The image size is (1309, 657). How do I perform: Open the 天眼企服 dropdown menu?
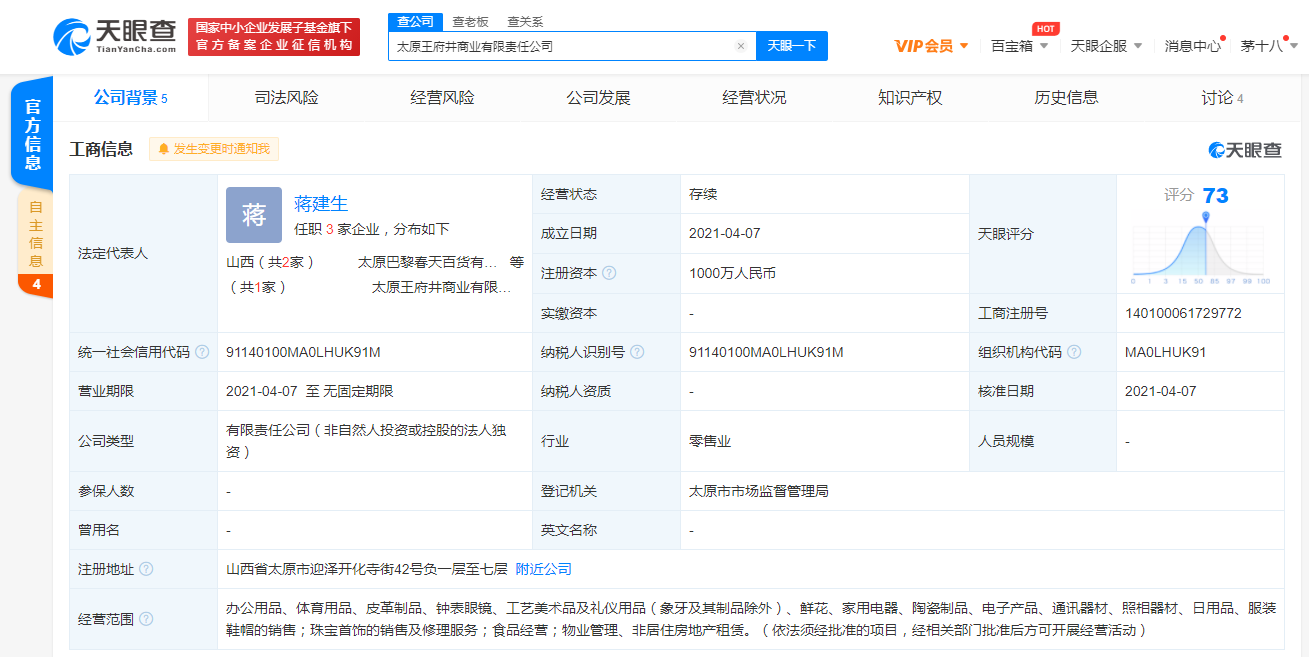(x=1106, y=46)
